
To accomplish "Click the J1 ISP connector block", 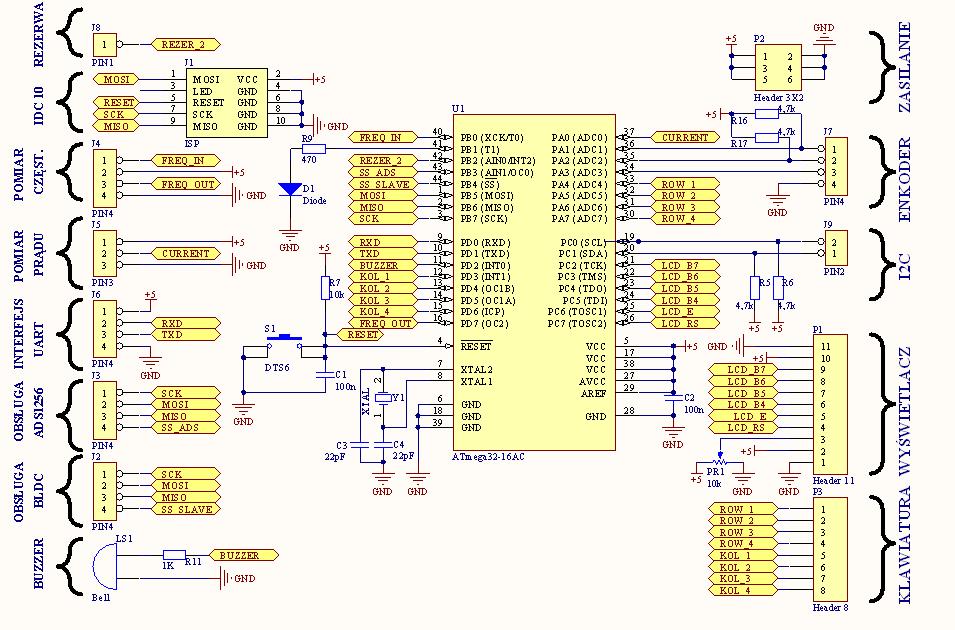I will (x=227, y=103).
